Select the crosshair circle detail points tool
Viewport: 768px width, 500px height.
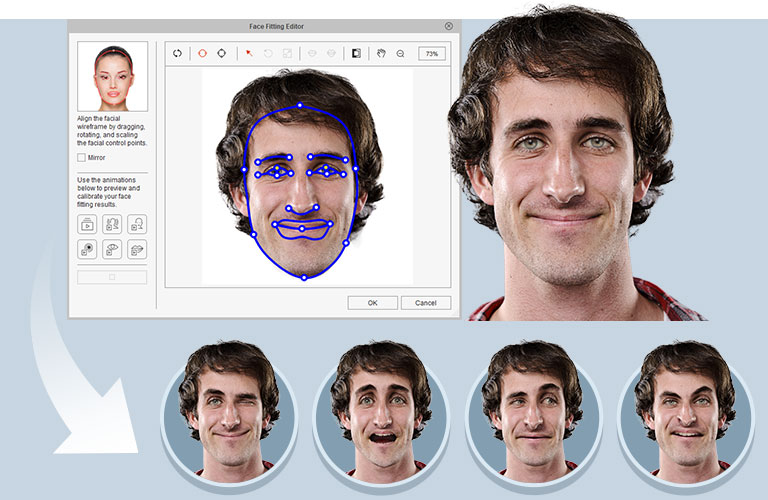point(221,53)
